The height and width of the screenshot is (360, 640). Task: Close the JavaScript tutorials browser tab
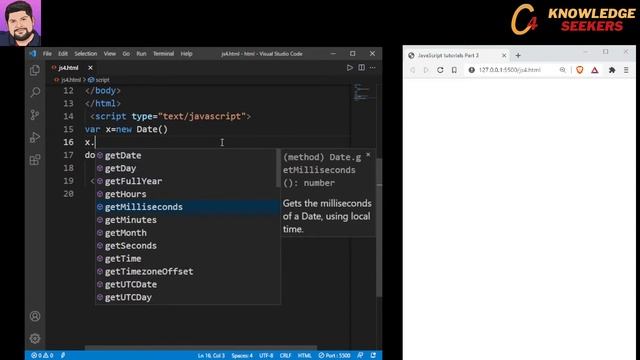point(504,56)
